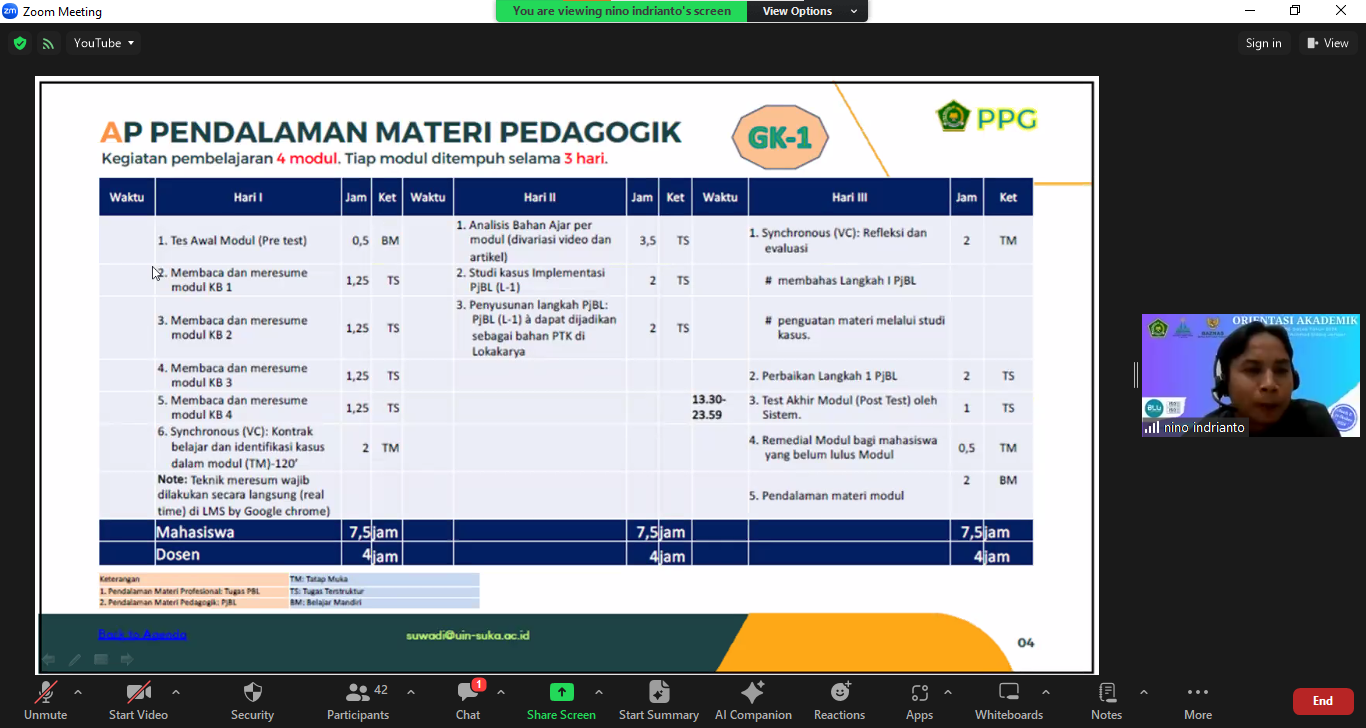Click the green encryption shield icon
This screenshot has height=728, width=1366.
coord(20,43)
